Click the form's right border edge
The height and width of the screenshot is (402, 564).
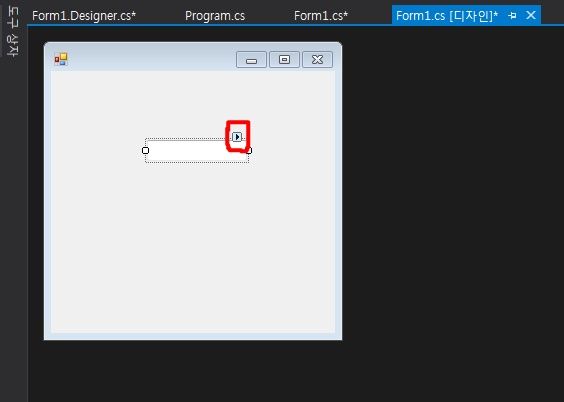pyautogui.click(x=338, y=201)
